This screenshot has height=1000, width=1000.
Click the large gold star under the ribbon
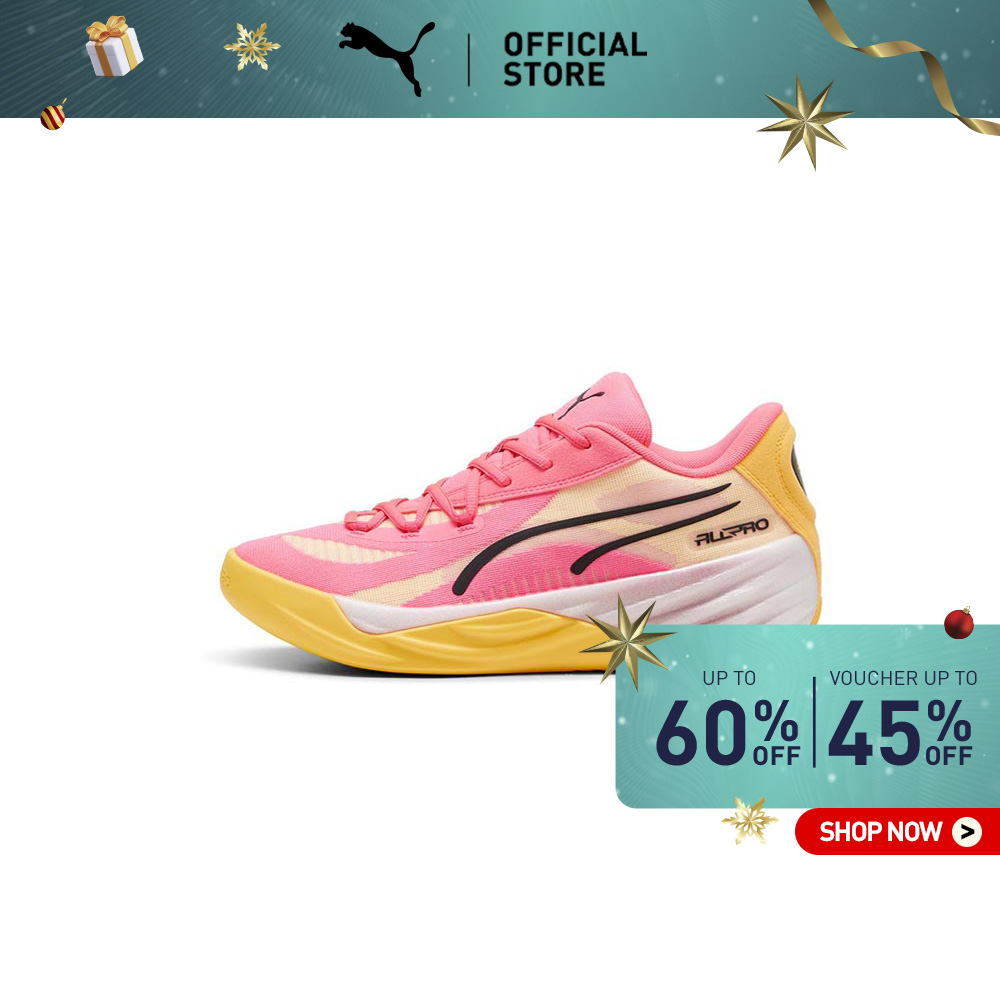(x=805, y=121)
